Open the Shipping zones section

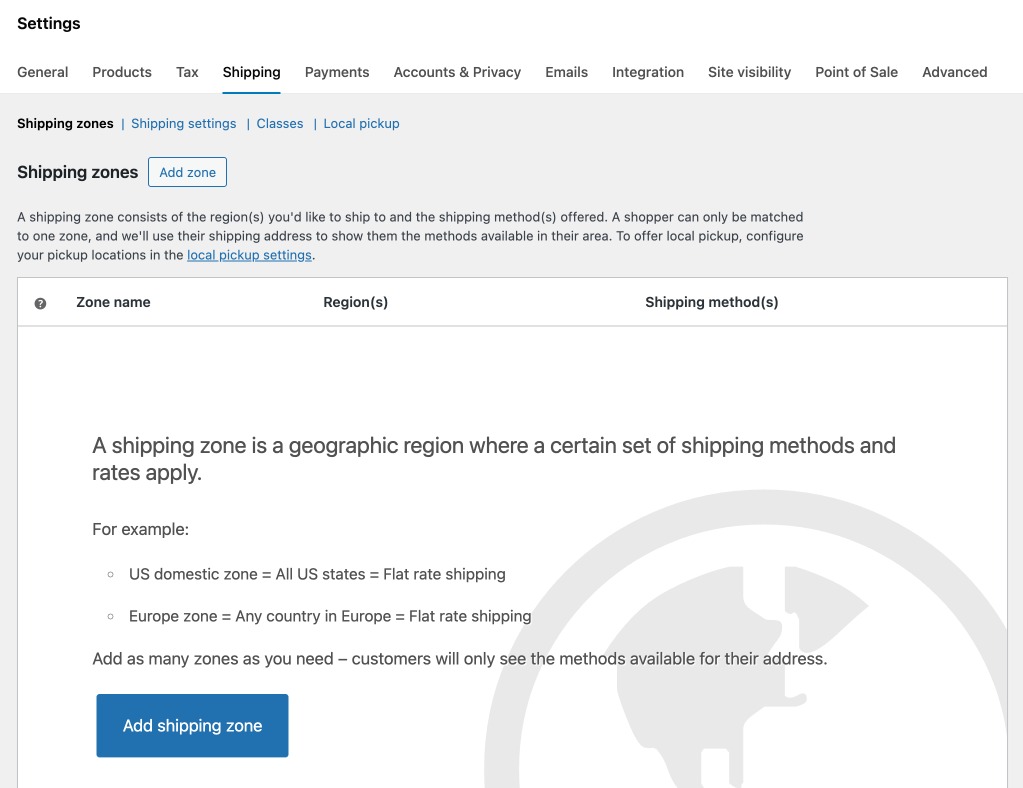point(65,123)
